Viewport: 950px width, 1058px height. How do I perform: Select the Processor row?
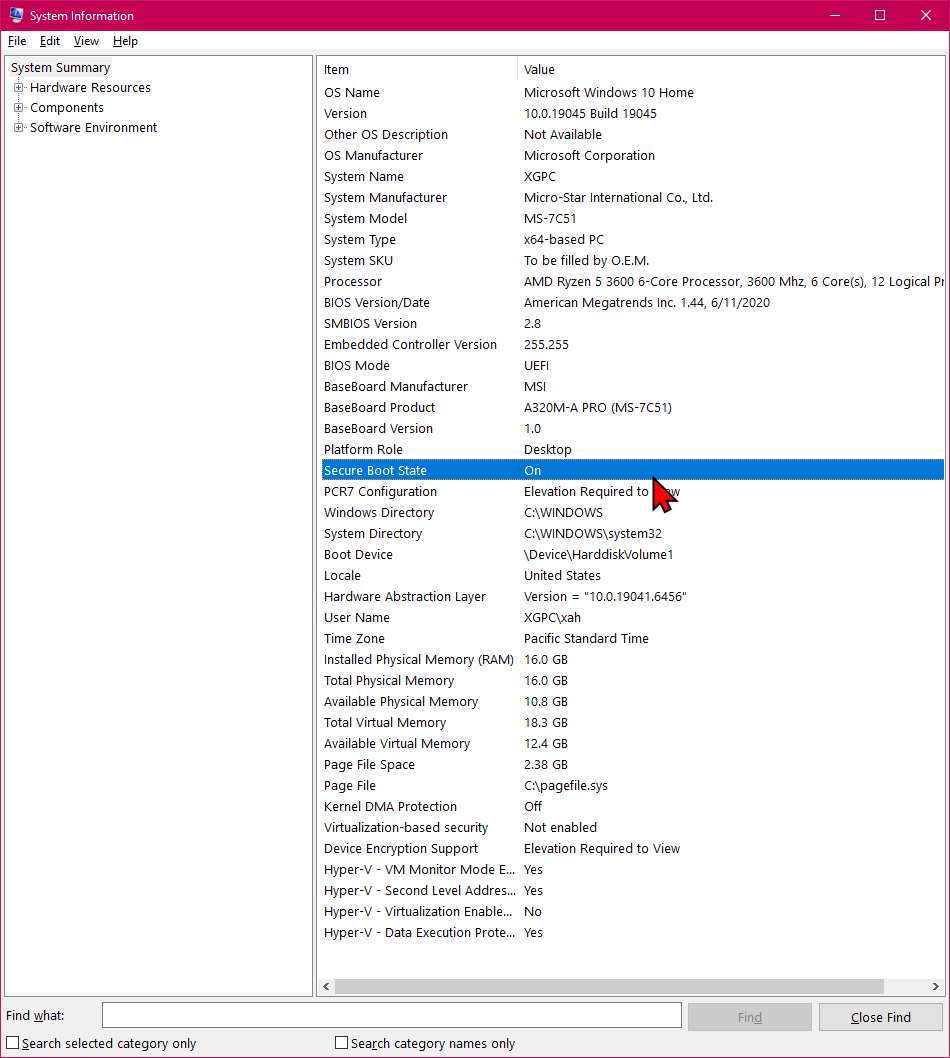pyautogui.click(x=353, y=282)
